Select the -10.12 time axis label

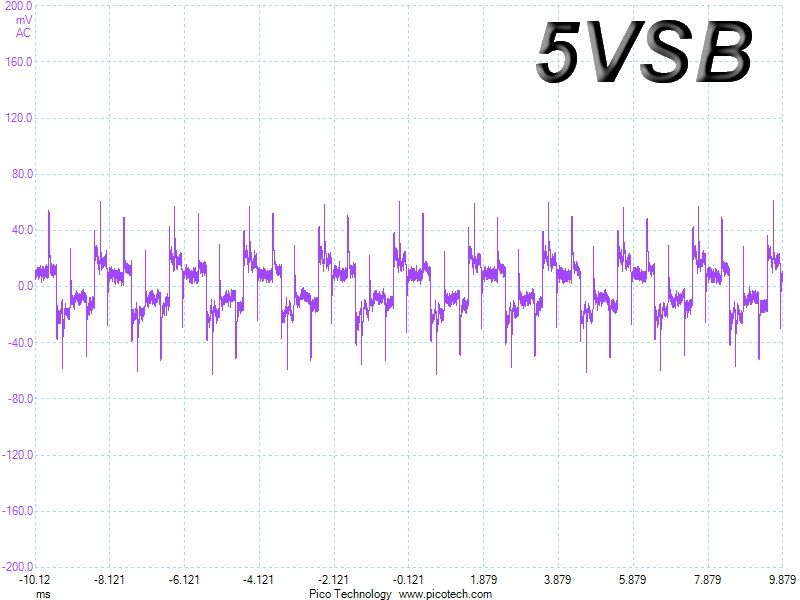coord(35,580)
